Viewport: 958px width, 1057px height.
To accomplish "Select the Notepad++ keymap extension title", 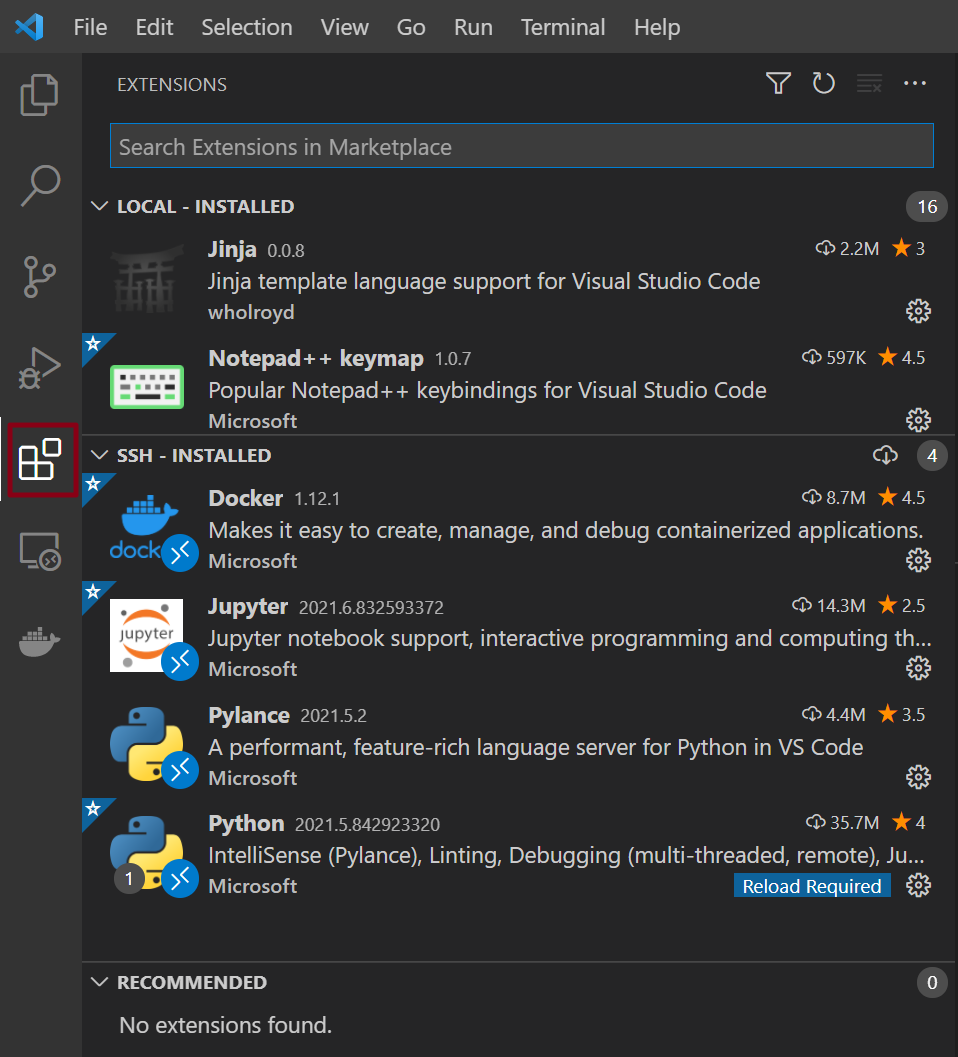I will 316,358.
